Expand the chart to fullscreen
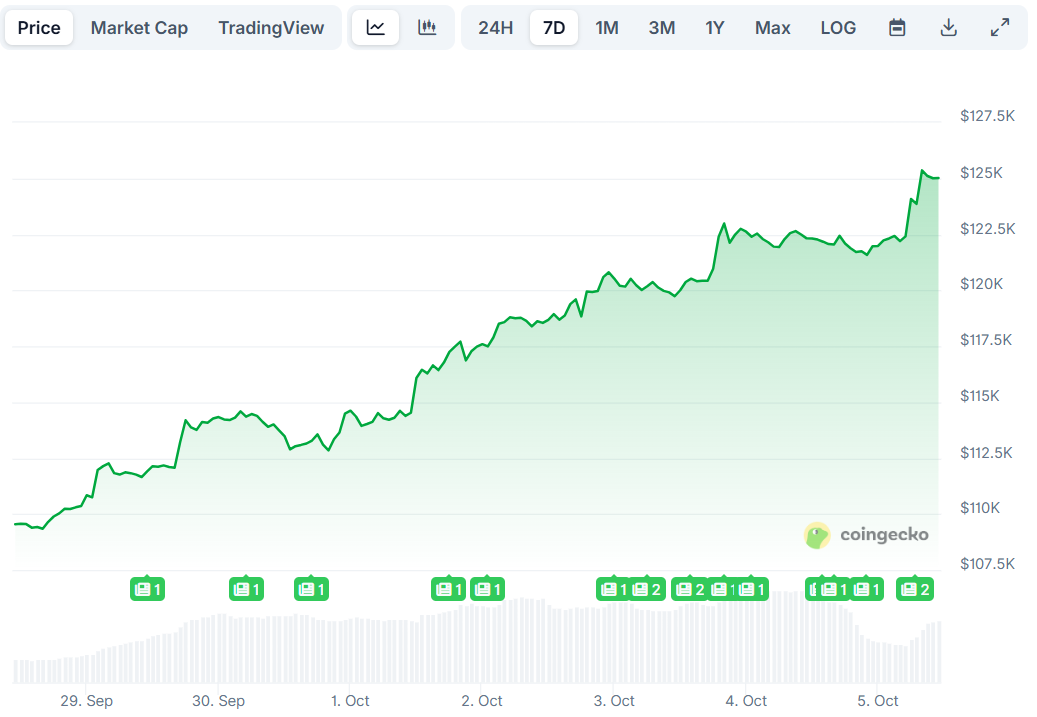 1000,27
